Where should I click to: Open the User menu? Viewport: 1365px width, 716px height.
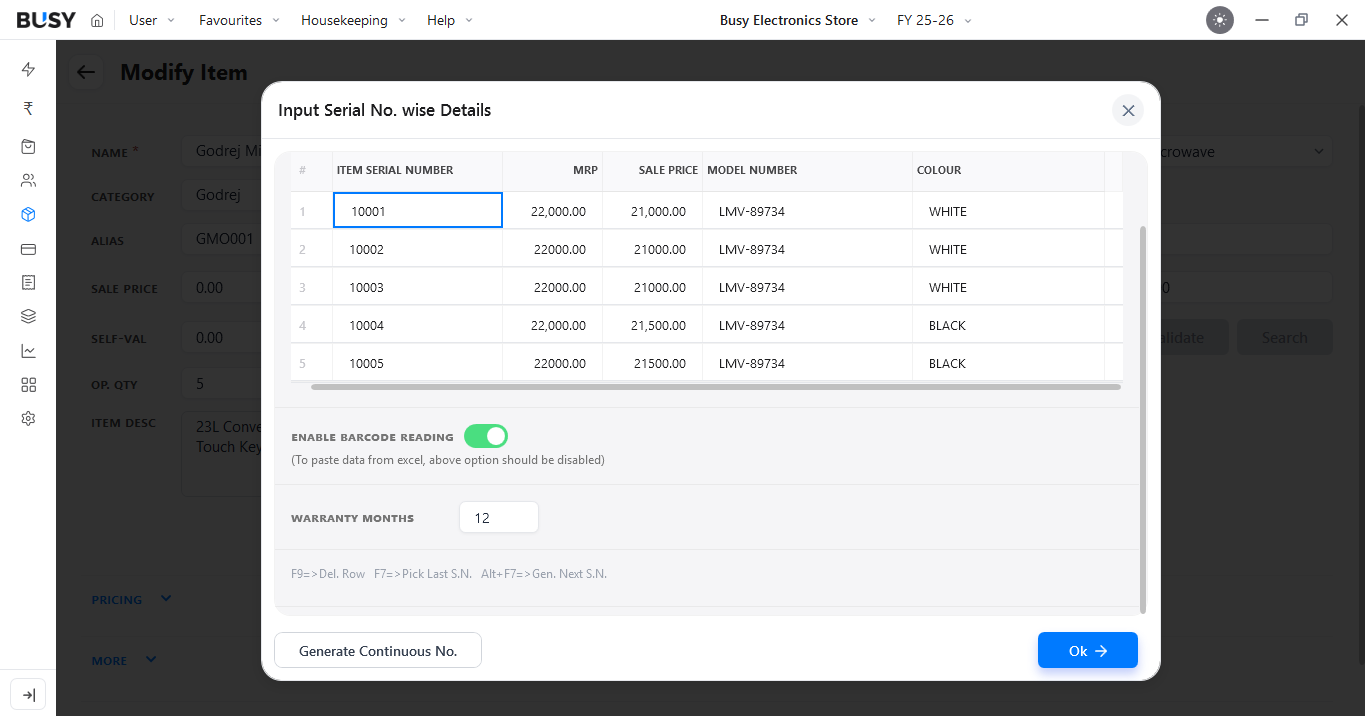click(151, 20)
